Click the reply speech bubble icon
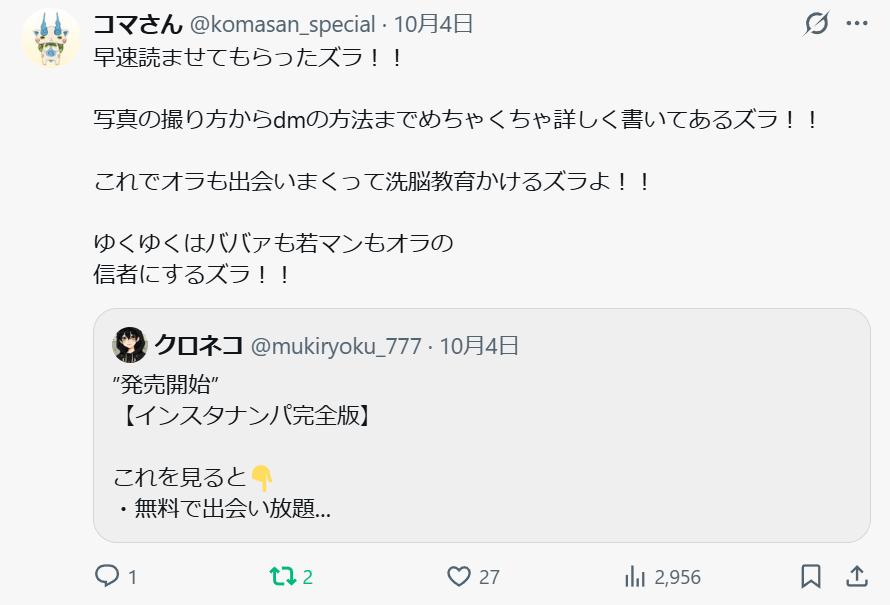890x605 pixels. point(107,576)
